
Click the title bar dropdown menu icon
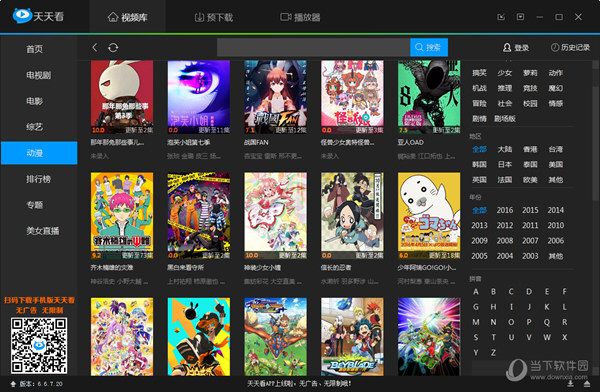[x=520, y=17]
